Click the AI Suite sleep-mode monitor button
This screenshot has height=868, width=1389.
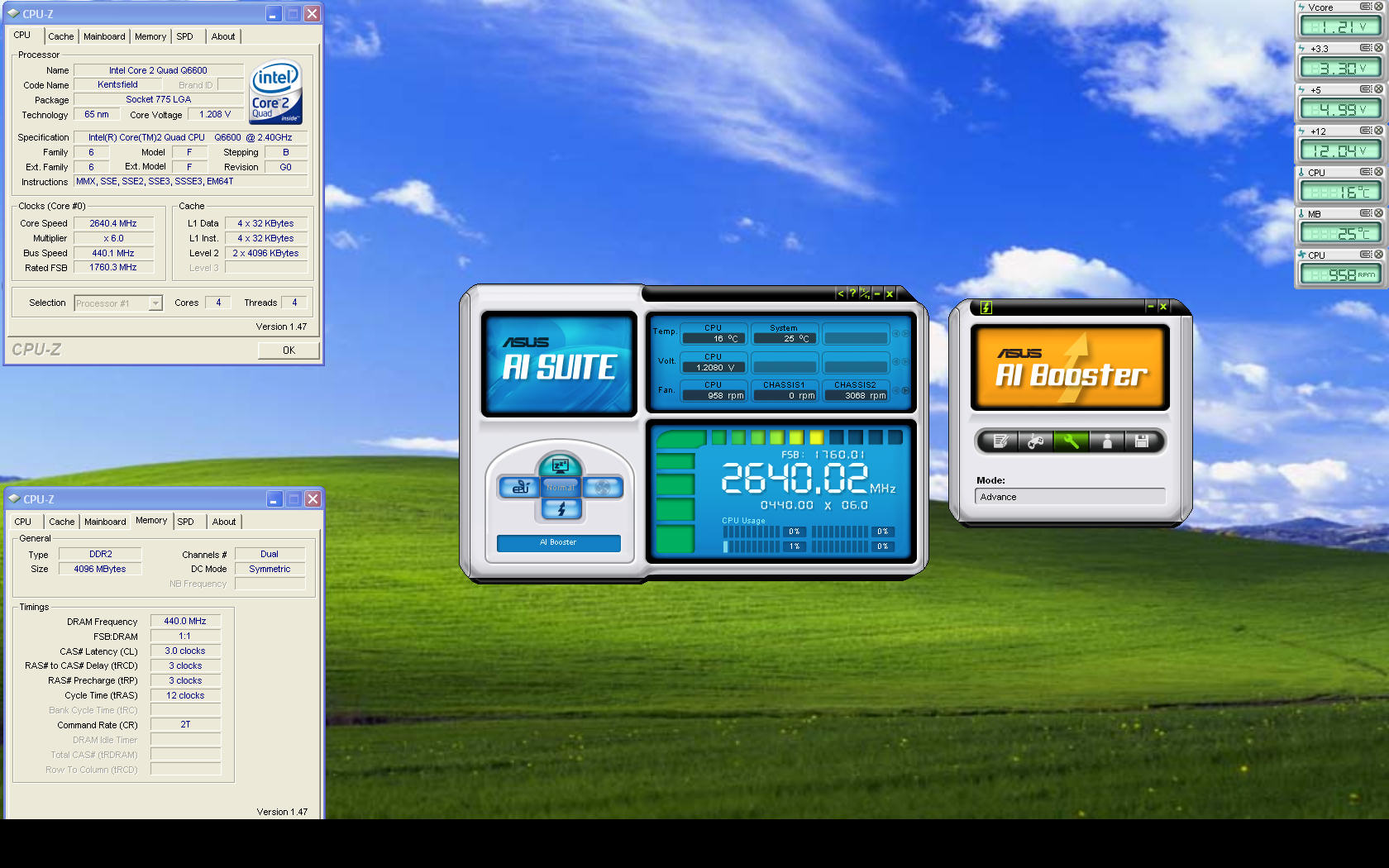tap(560, 465)
